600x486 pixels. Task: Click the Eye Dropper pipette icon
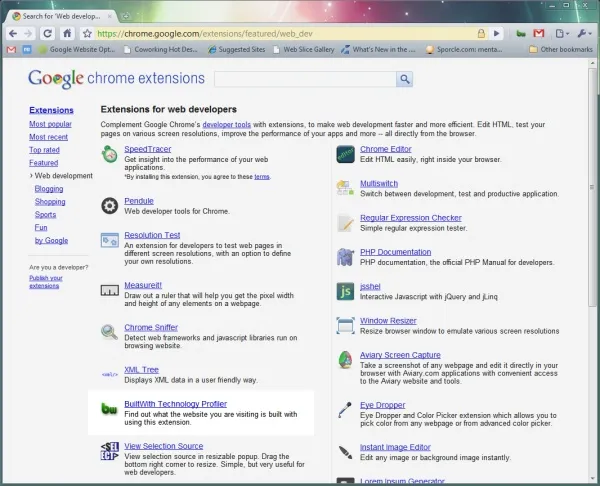click(x=345, y=410)
